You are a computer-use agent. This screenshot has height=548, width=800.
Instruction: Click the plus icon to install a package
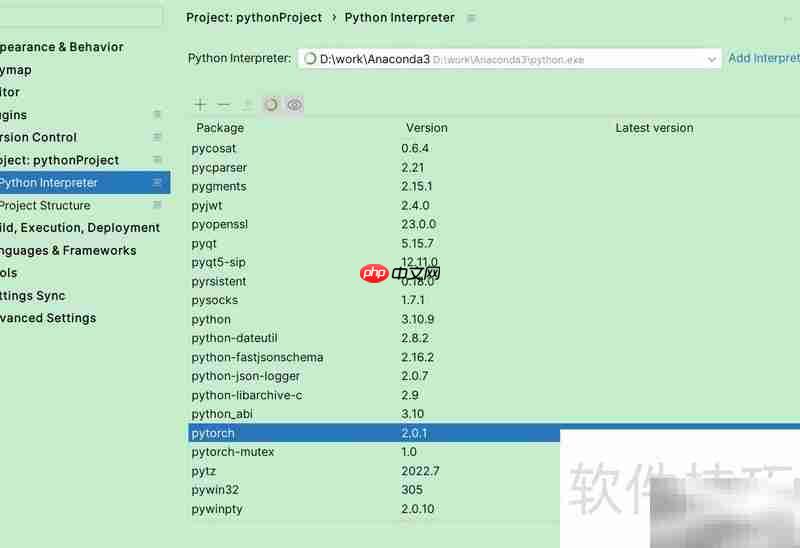click(x=200, y=105)
